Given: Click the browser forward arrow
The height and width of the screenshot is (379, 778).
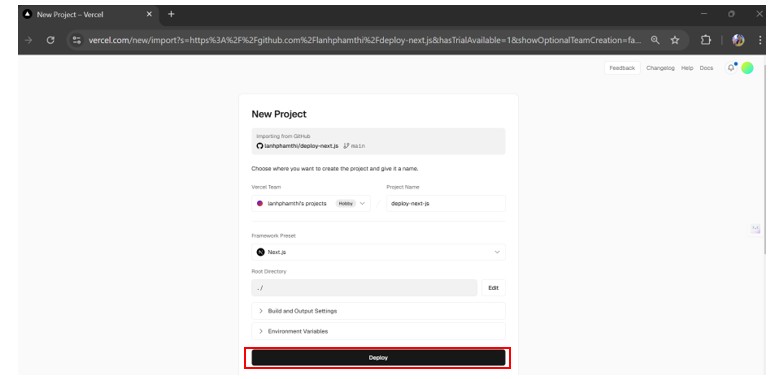Looking at the screenshot, I should 28,41.
